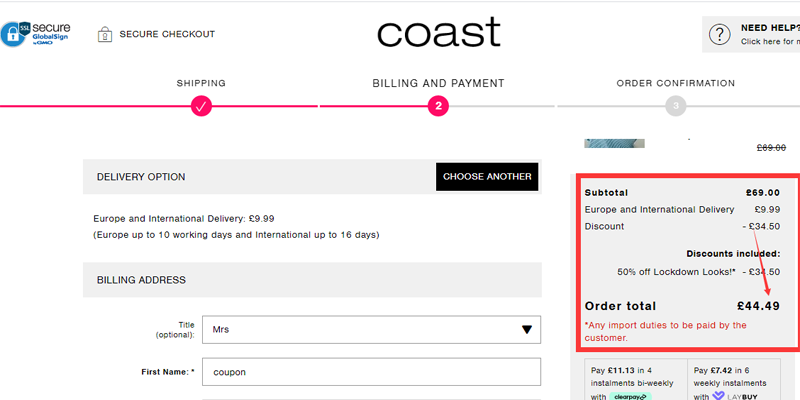Click the Order total £44.49 amount

758,306
